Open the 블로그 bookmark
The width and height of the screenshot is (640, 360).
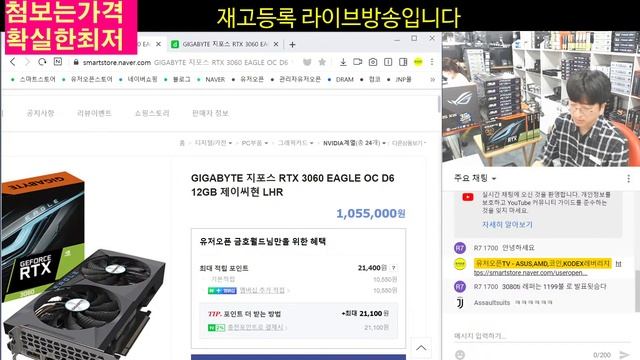pyautogui.click(x=181, y=79)
